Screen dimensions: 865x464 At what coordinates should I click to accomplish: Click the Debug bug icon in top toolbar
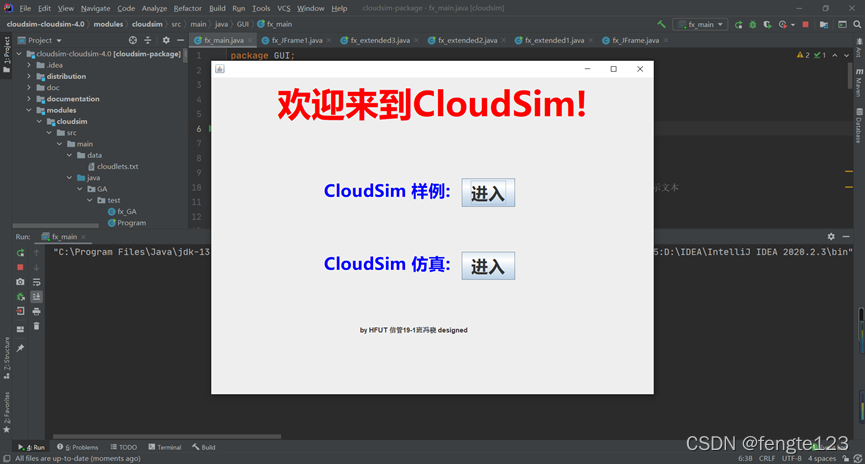tap(752, 24)
